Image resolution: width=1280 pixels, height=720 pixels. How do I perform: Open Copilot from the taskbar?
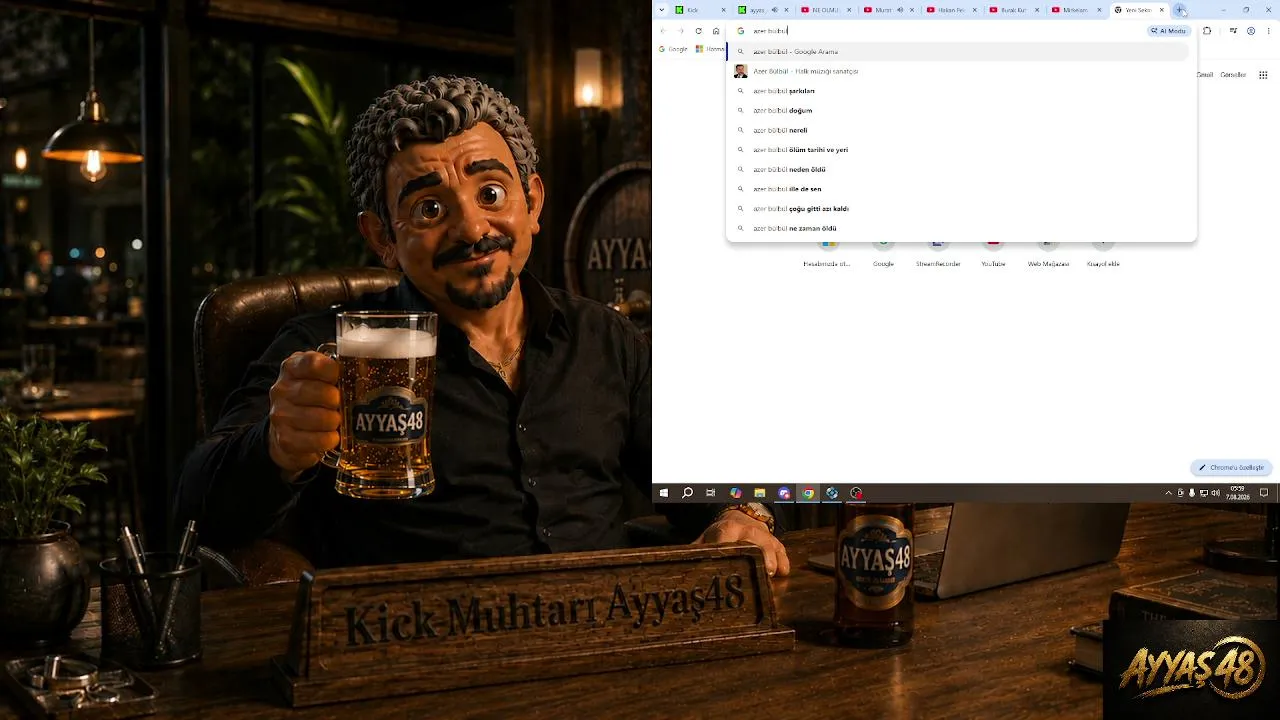point(736,493)
